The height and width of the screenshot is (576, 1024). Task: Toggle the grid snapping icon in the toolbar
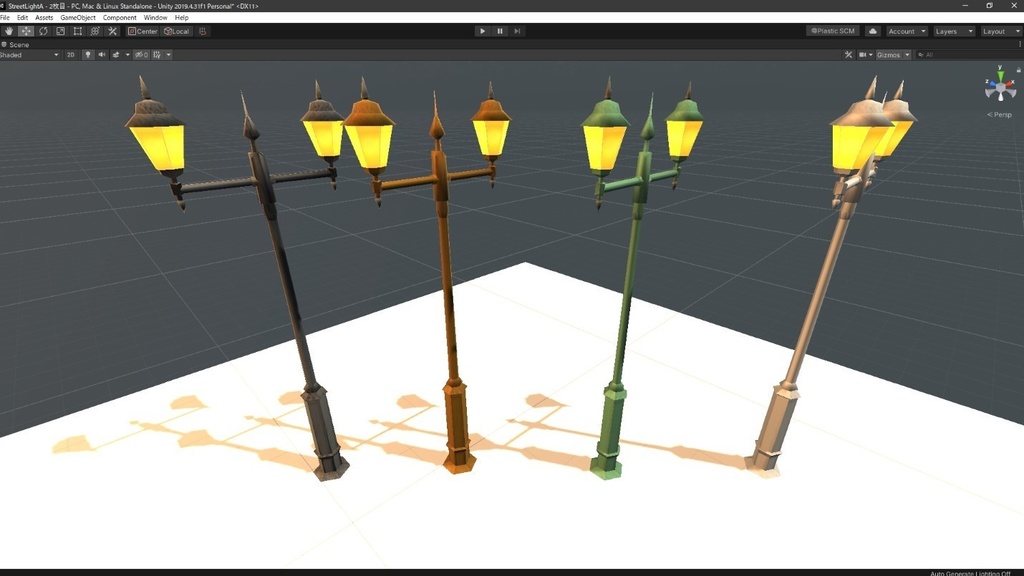(202, 31)
